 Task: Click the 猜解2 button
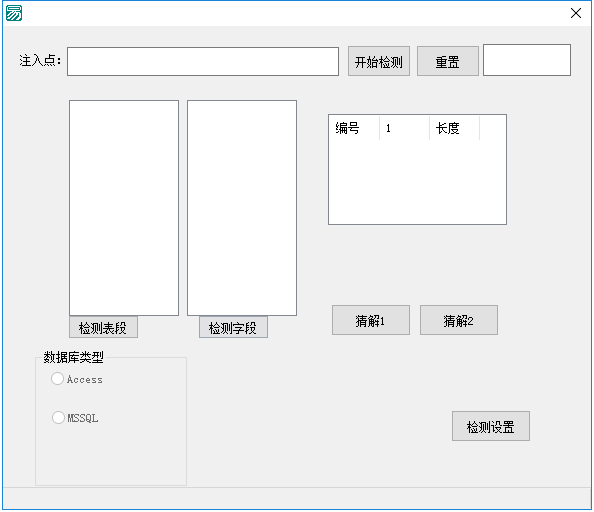point(458,320)
